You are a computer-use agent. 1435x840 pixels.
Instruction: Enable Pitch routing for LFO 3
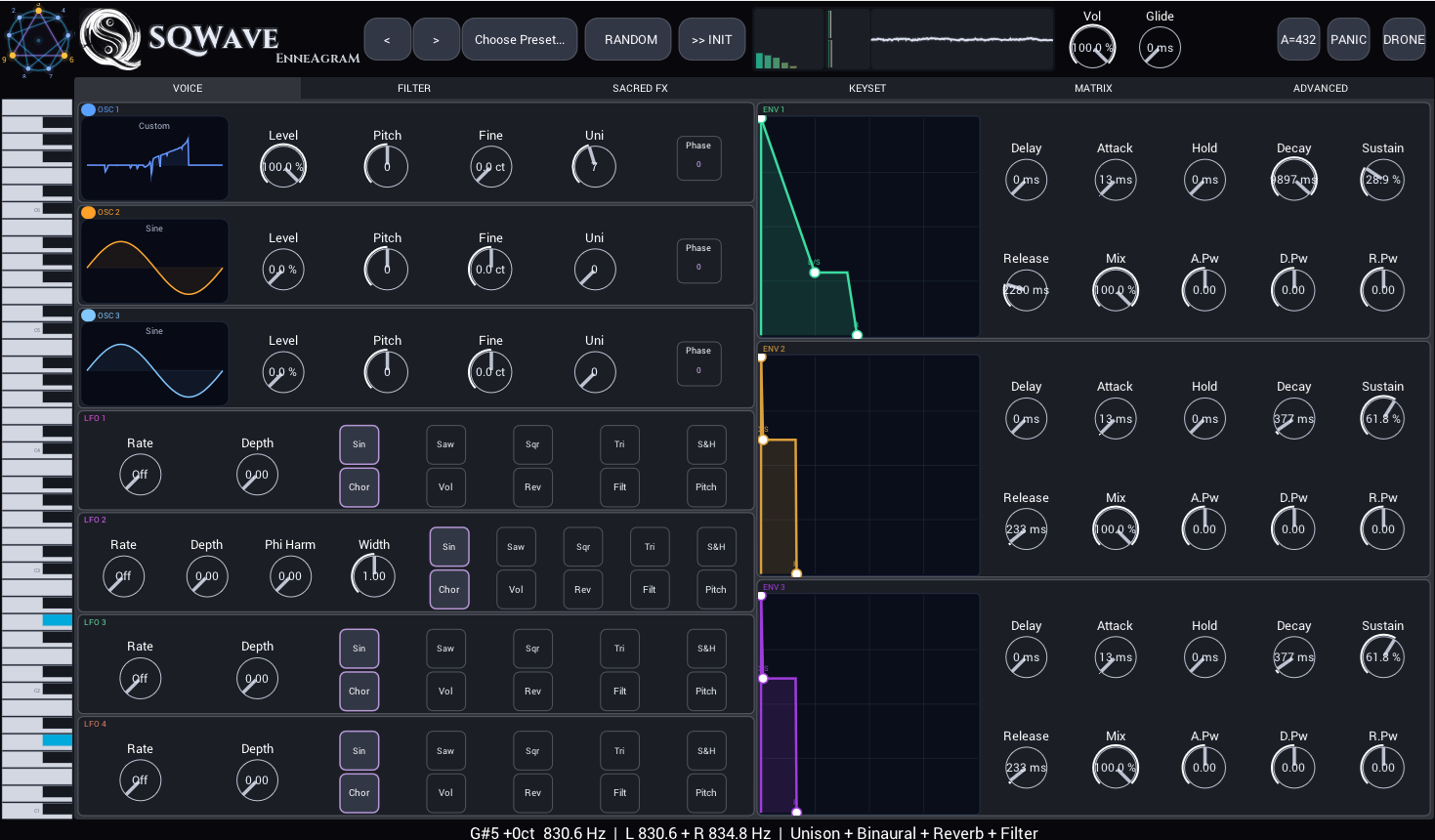(706, 691)
